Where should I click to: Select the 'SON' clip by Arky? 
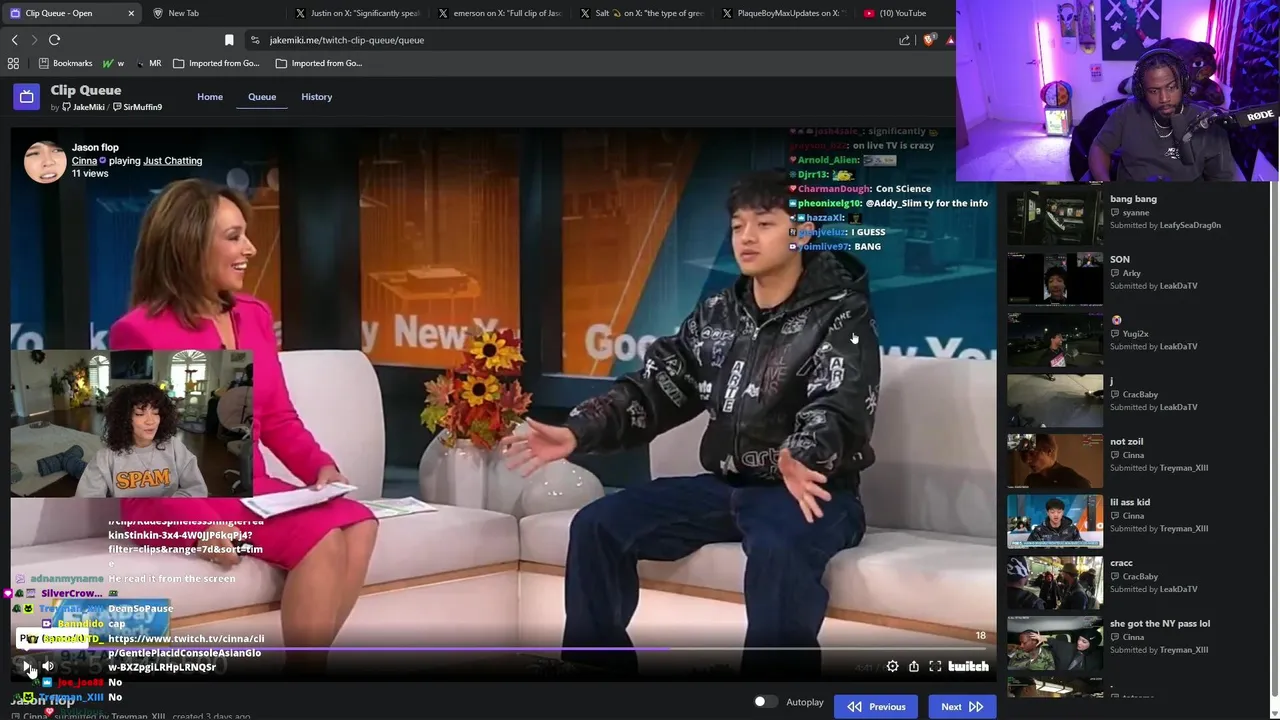(x=1055, y=277)
